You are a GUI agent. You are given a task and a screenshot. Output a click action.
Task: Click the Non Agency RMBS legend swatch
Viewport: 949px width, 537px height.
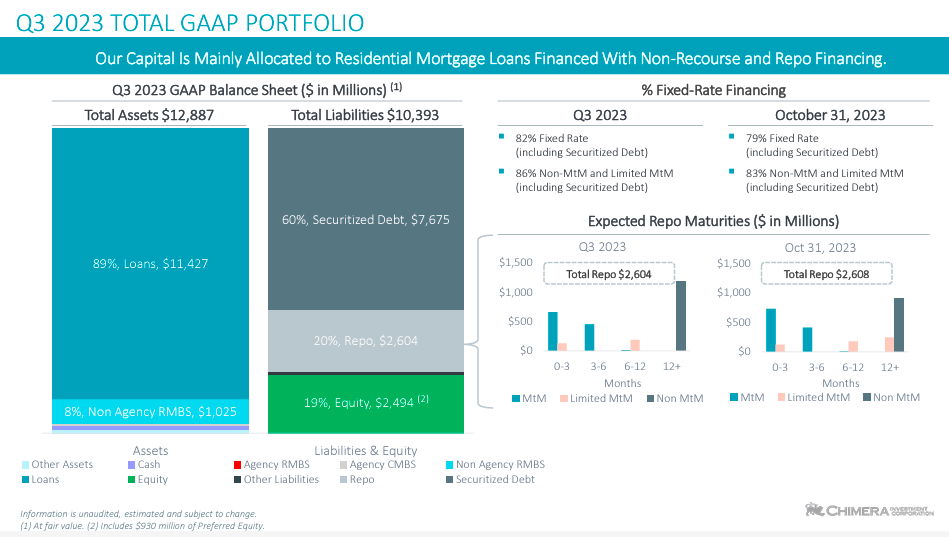(x=450, y=465)
